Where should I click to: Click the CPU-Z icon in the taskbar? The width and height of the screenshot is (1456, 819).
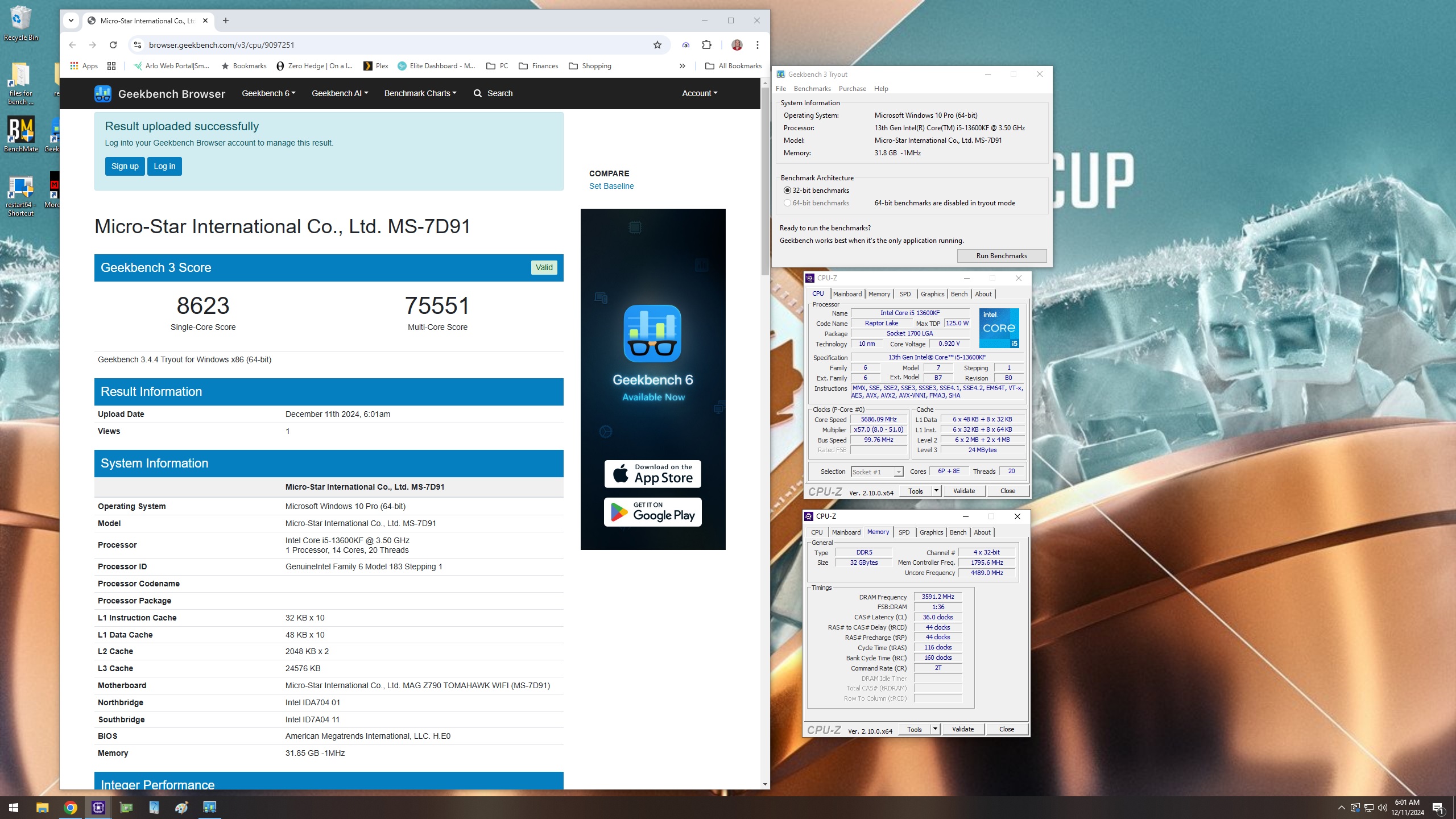point(98,808)
